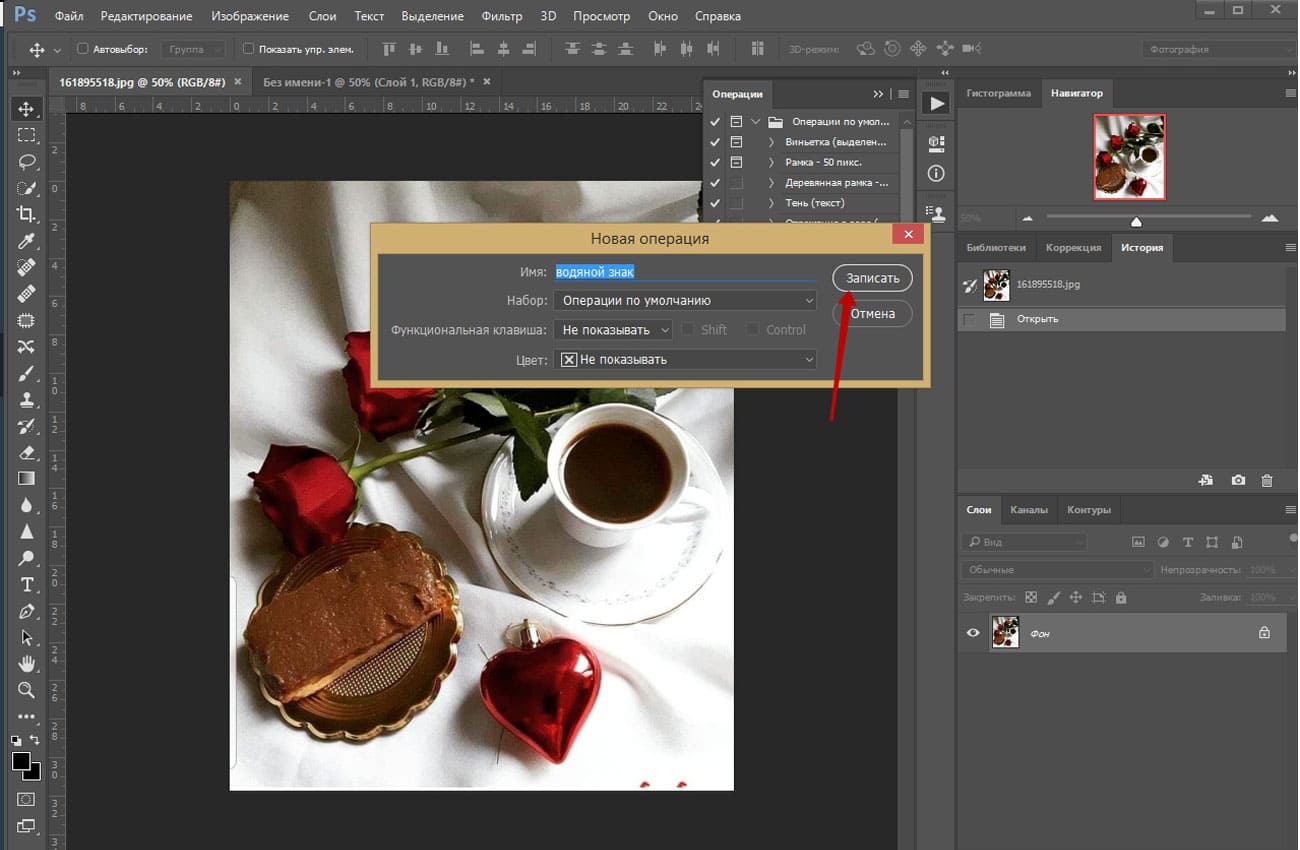Open the Группа auto-select dropdown
1300x850 pixels.
coord(193,49)
